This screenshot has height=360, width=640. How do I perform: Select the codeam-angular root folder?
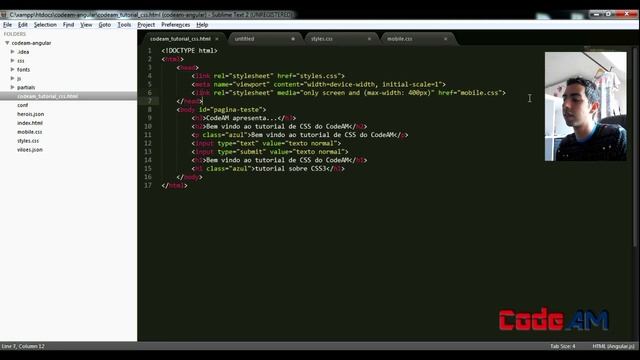(x=31, y=43)
